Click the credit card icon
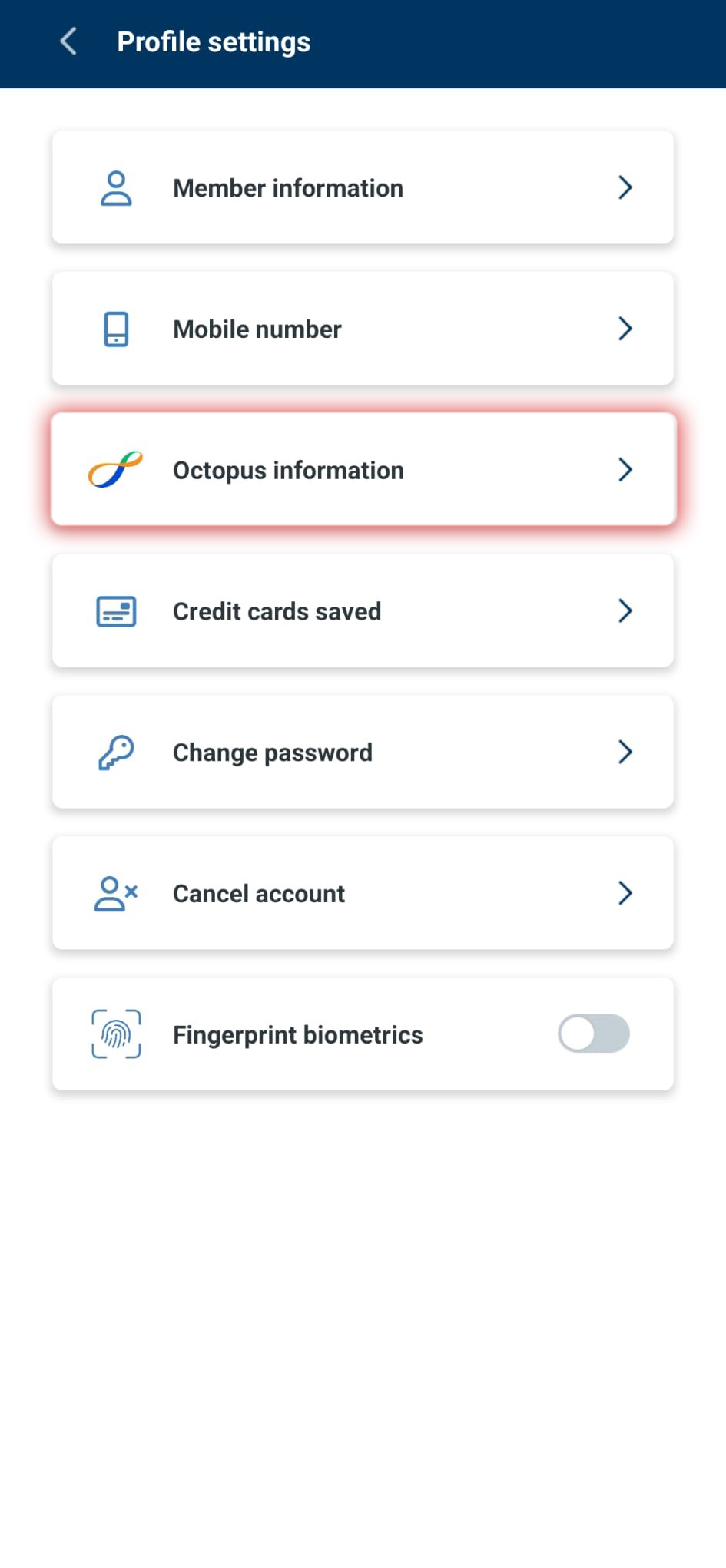 116,611
